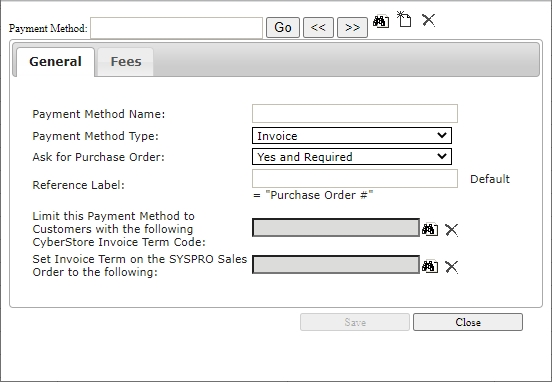
Task: Click the new document icon in top toolbar
Action: click(404, 19)
